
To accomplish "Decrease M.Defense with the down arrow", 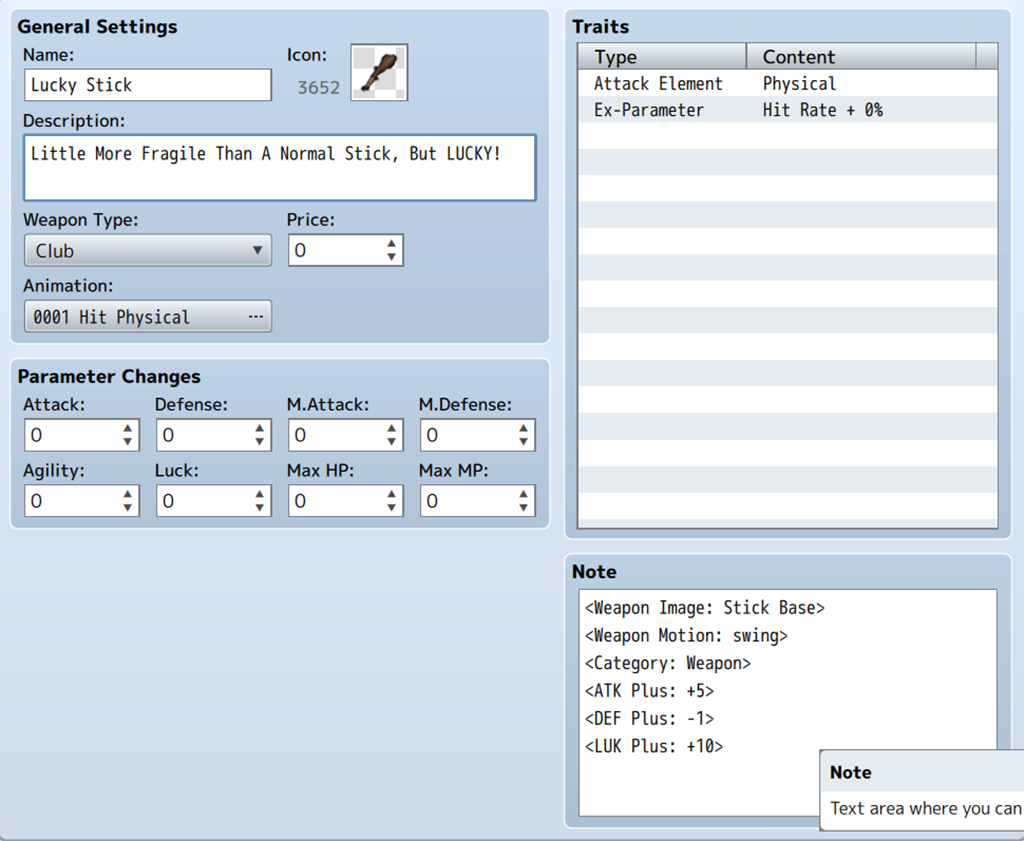I will pos(524,442).
